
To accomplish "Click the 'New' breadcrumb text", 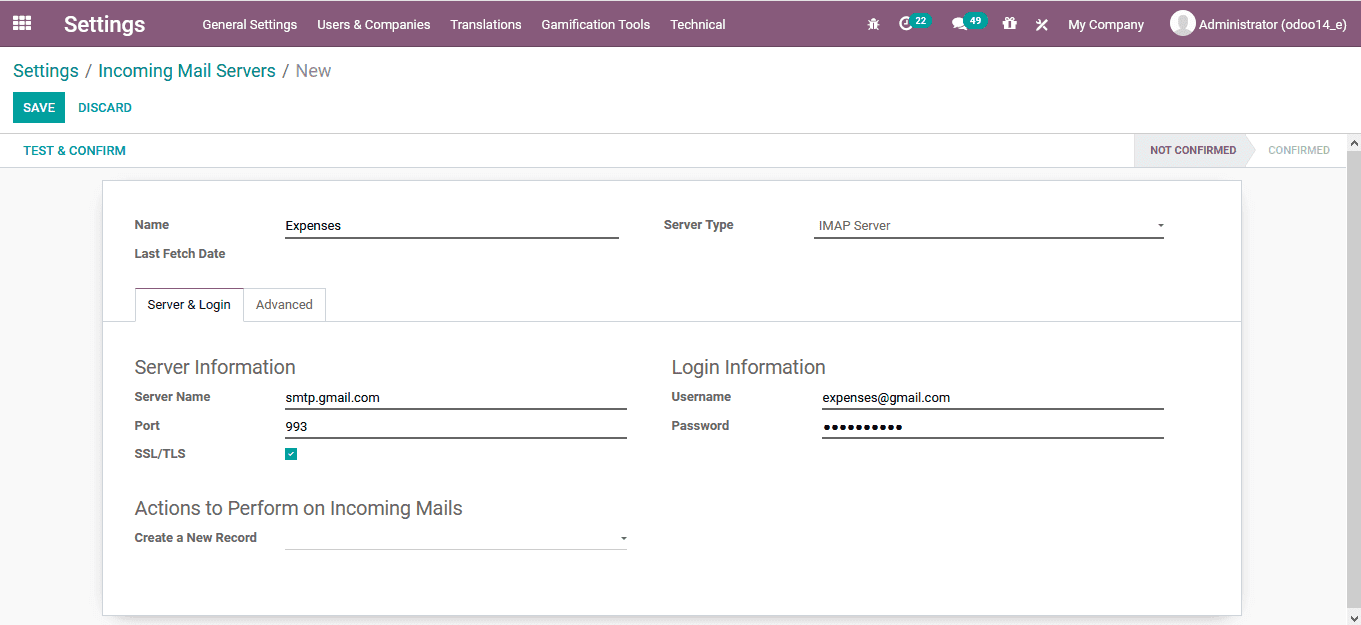I will tap(313, 71).
